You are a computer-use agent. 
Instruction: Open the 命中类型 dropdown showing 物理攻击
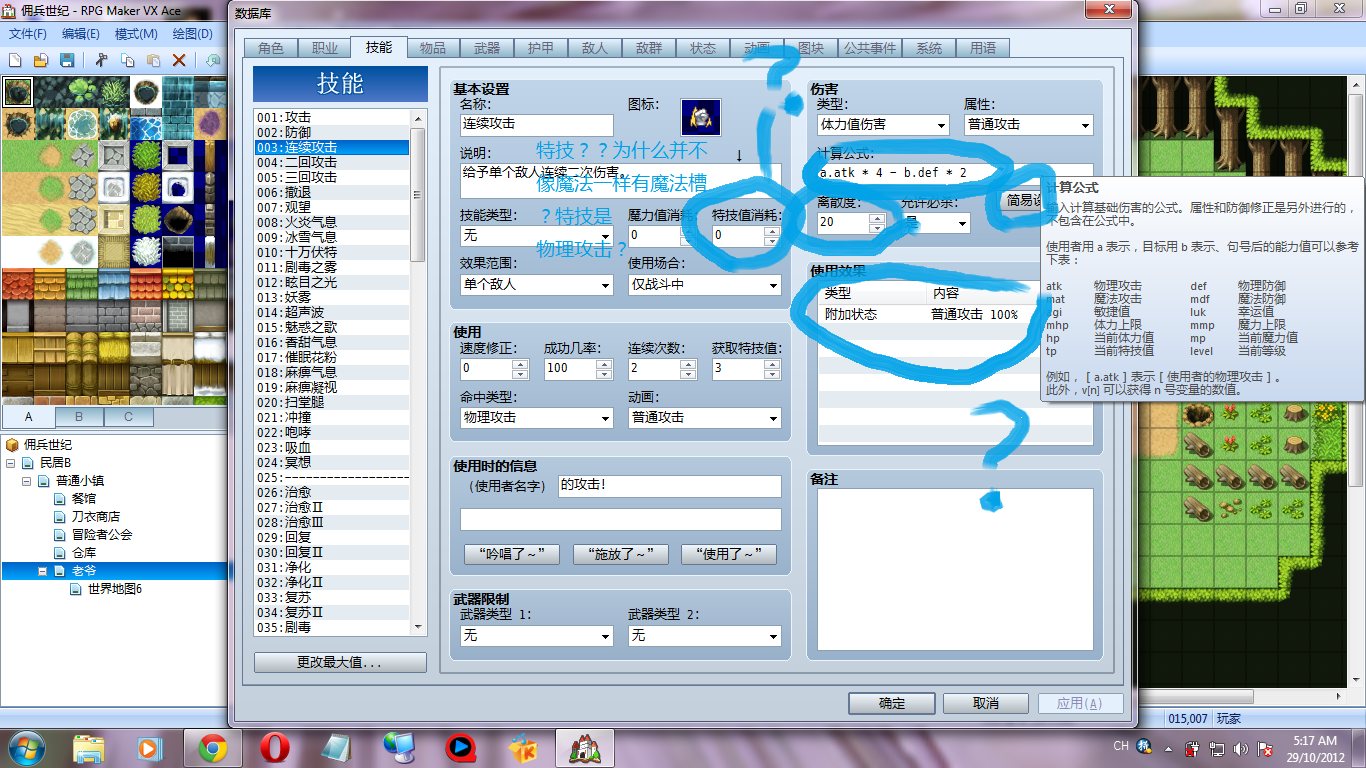coord(536,418)
